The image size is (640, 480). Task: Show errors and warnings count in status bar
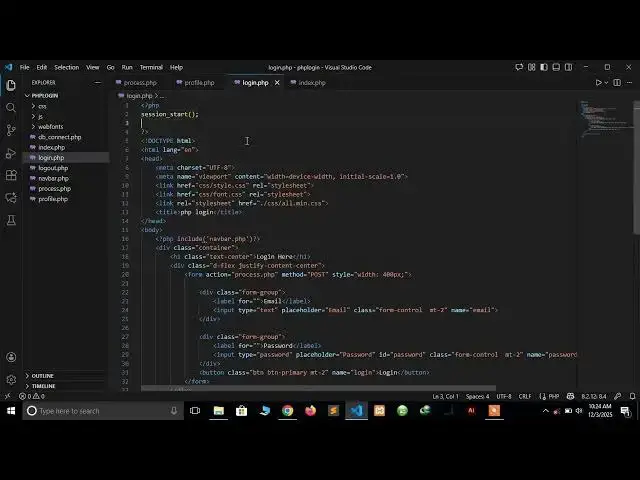tap(32, 396)
